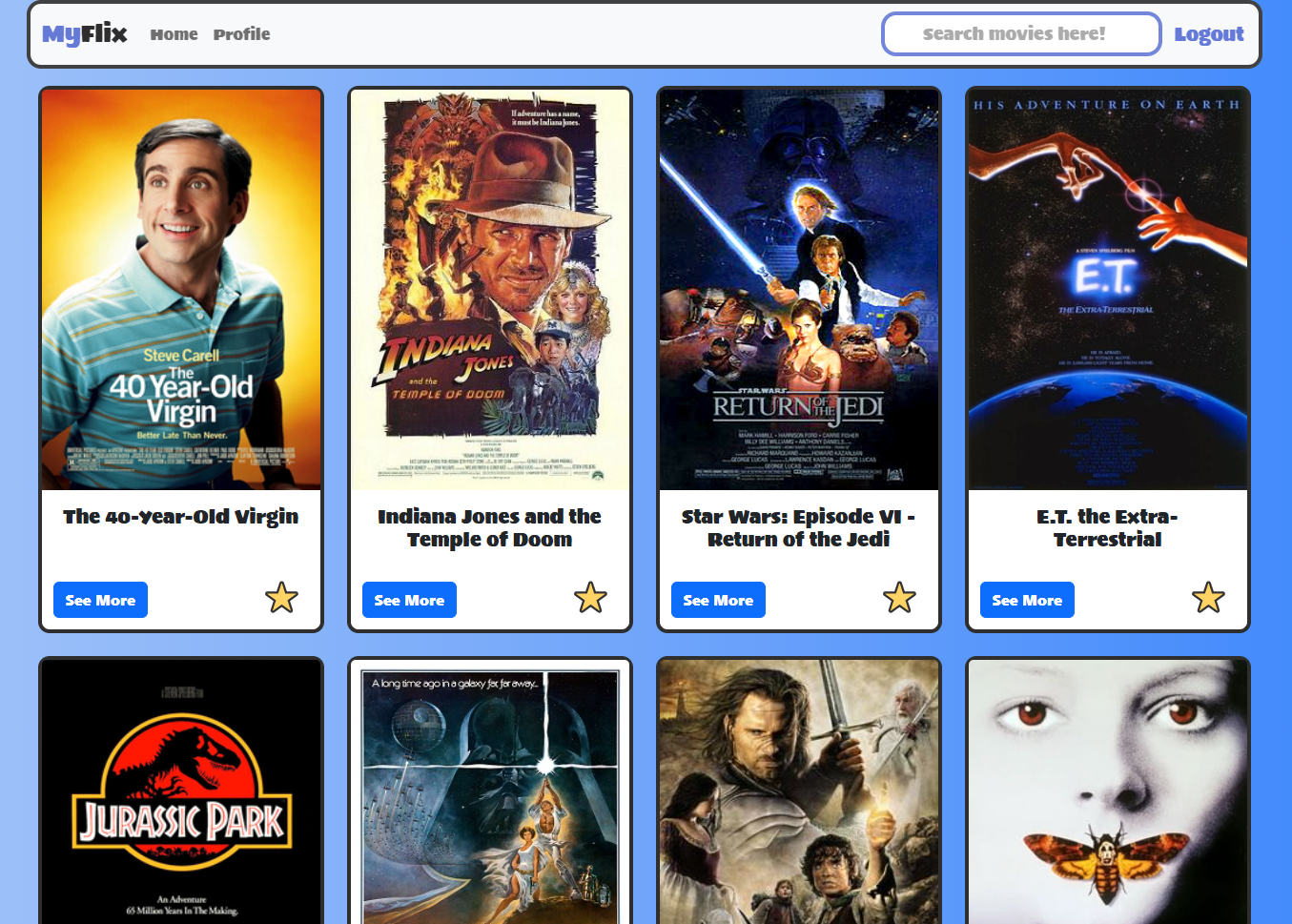Viewport: 1292px width, 924px height.
Task: Click the Temple of Doom poster artwork
Action: point(489,288)
